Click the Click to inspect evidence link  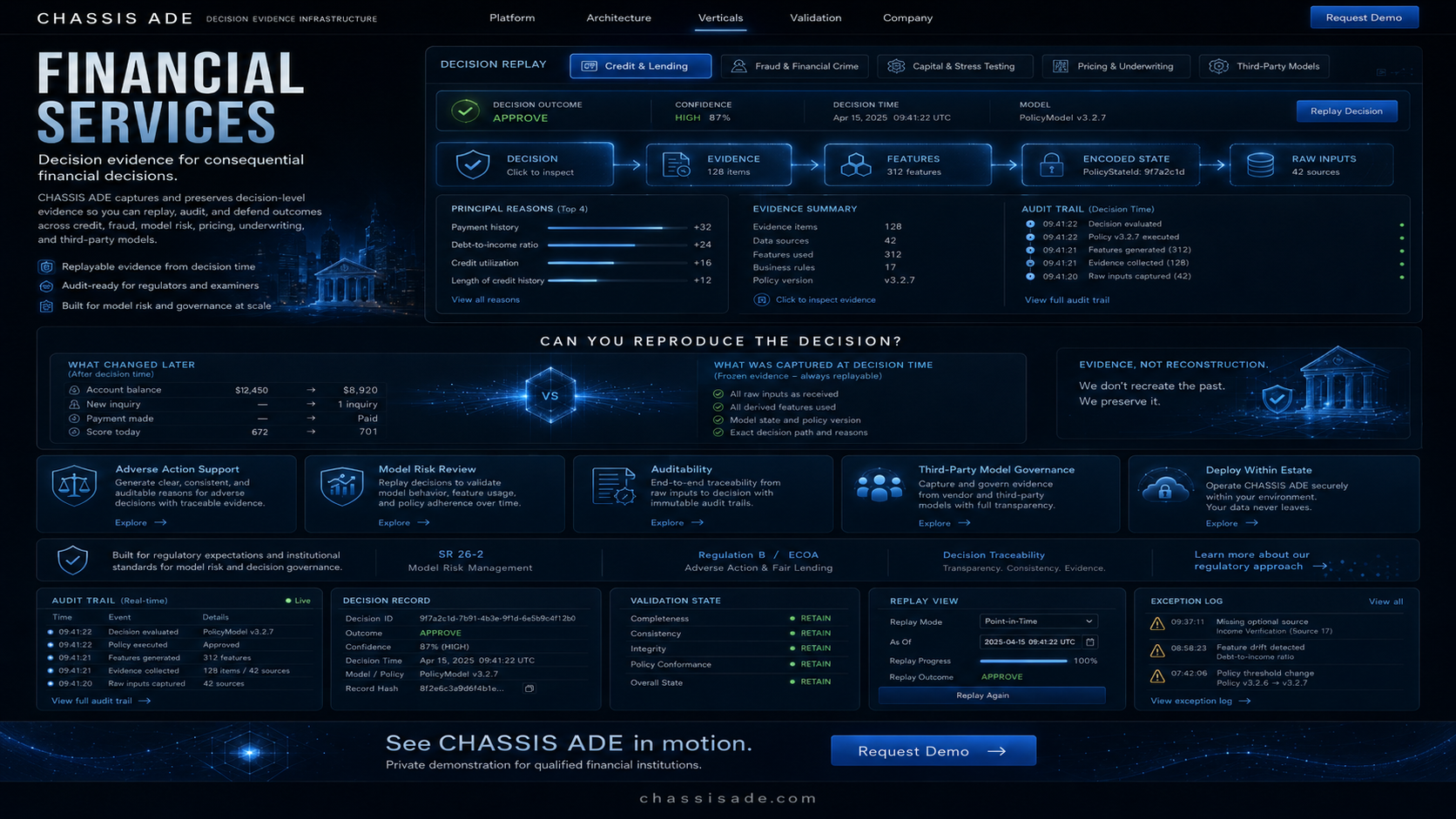[x=826, y=299]
